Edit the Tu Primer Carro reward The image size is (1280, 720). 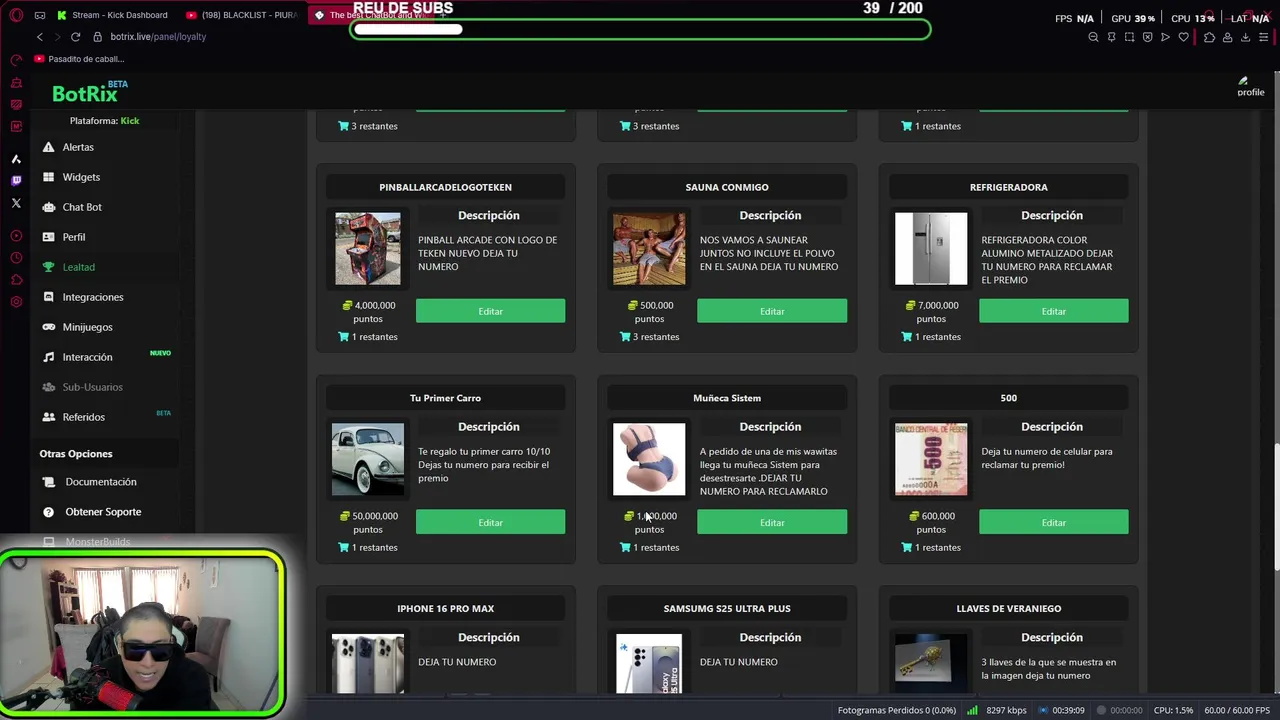pyautogui.click(x=490, y=522)
